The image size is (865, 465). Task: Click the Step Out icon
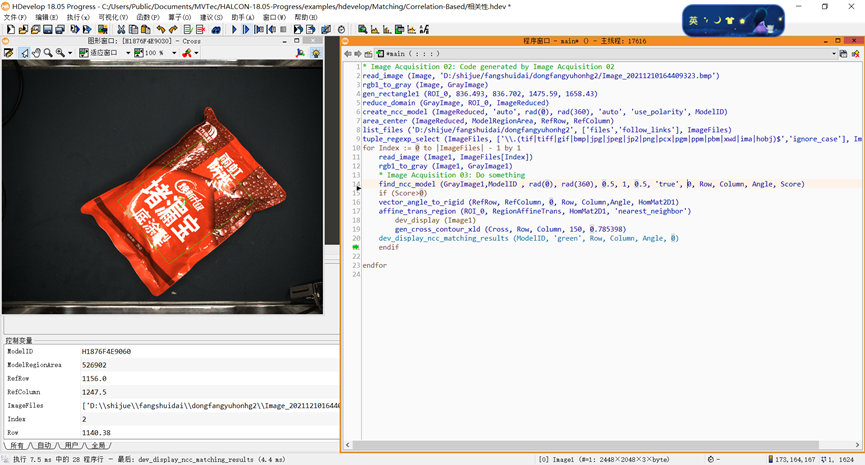tap(271, 29)
